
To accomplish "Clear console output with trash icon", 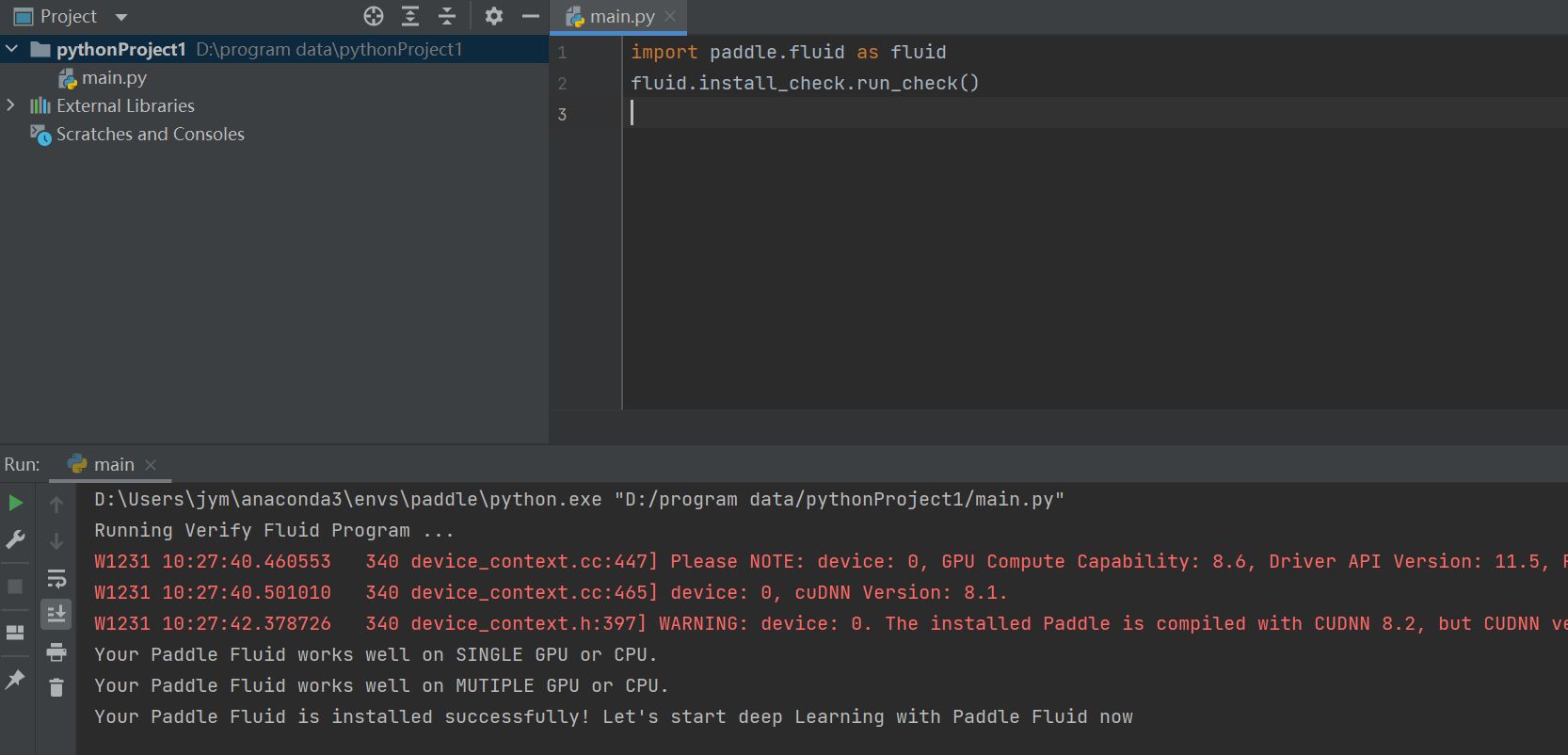I will pos(56,688).
